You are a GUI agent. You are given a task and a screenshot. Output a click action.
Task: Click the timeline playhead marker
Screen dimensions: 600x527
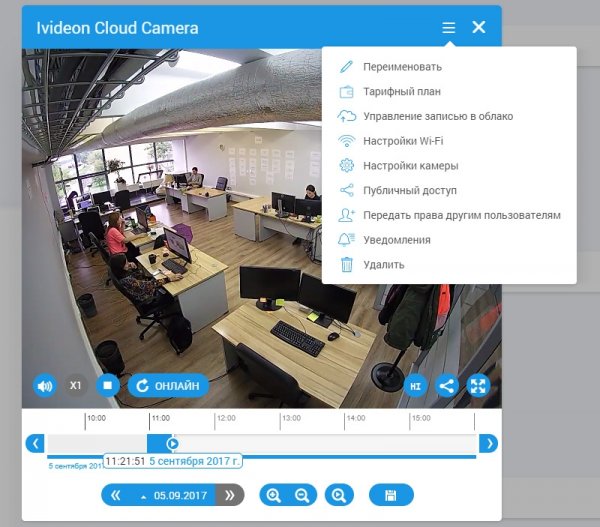point(173,444)
